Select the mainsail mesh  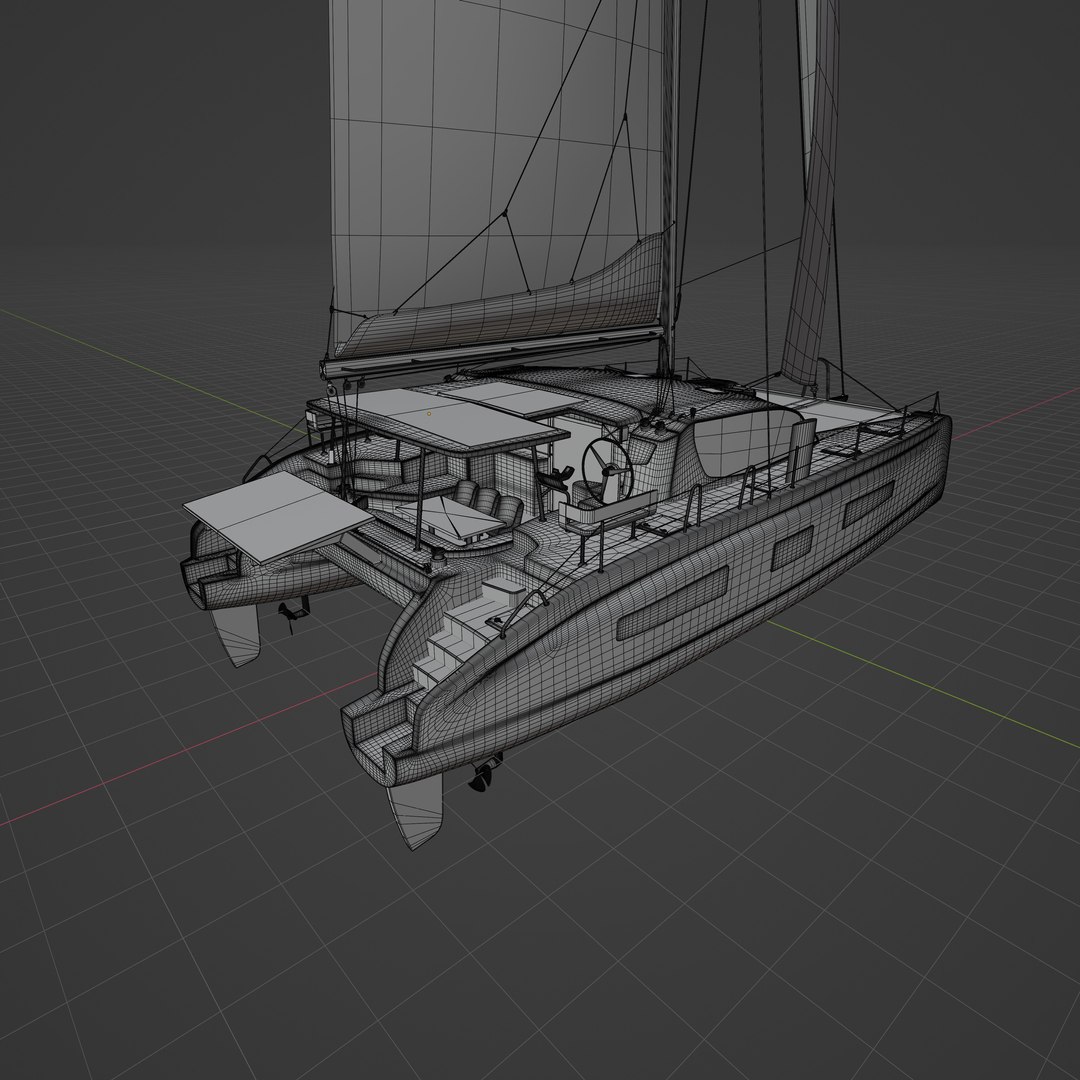[x=496, y=165]
